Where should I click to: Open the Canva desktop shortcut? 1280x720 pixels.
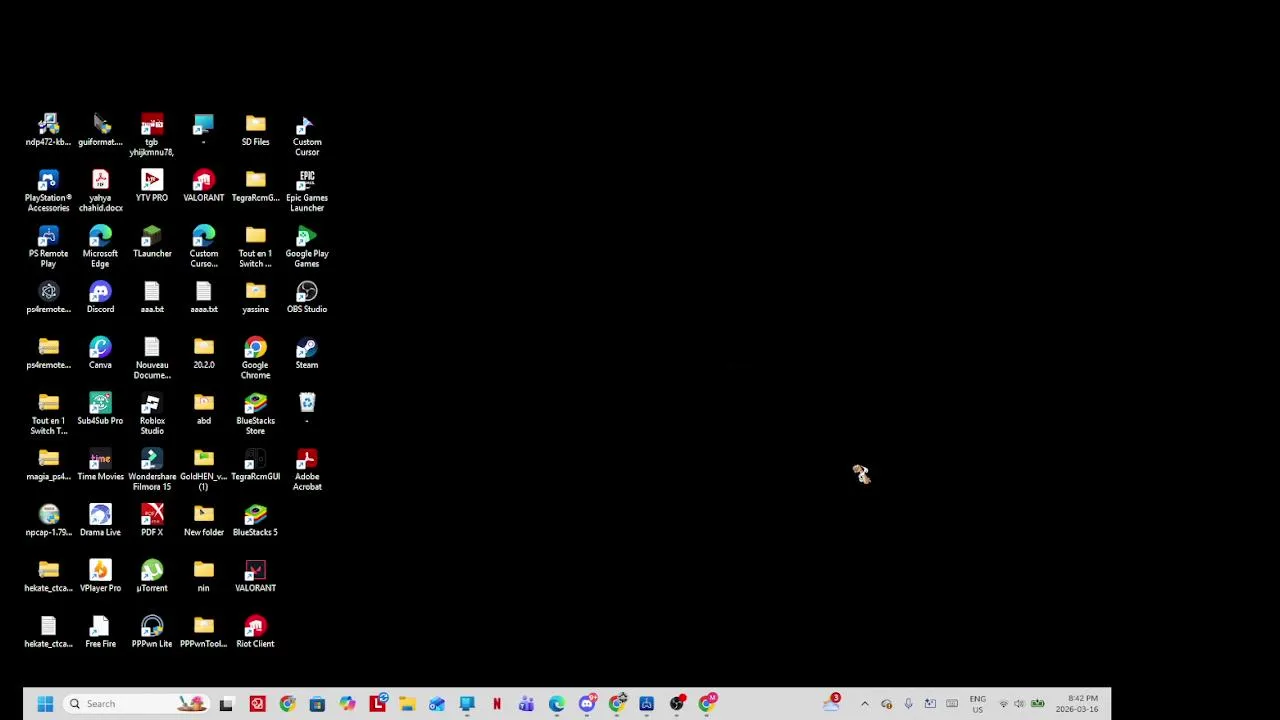click(x=100, y=353)
